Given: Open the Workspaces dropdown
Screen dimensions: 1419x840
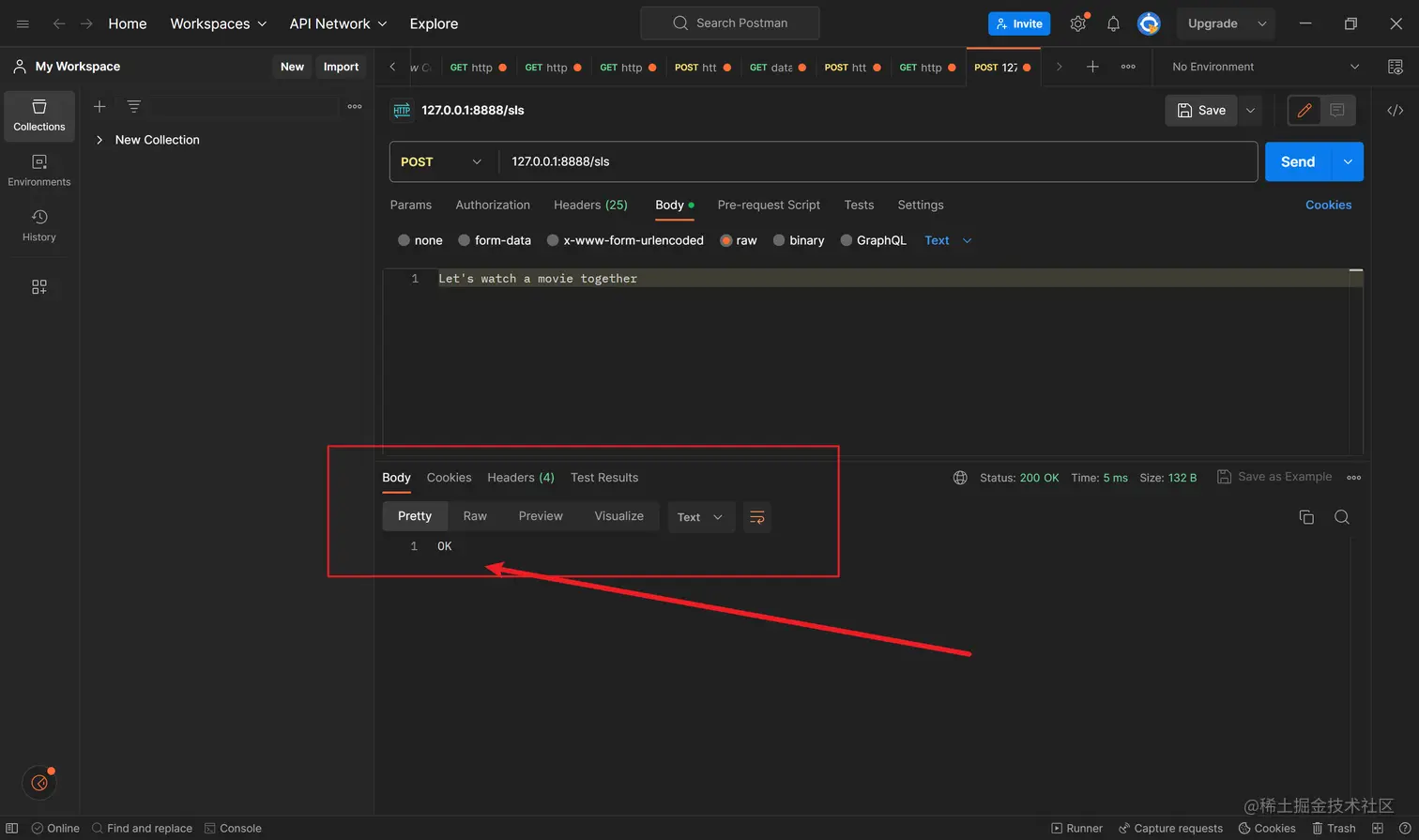Looking at the screenshot, I should click(219, 23).
